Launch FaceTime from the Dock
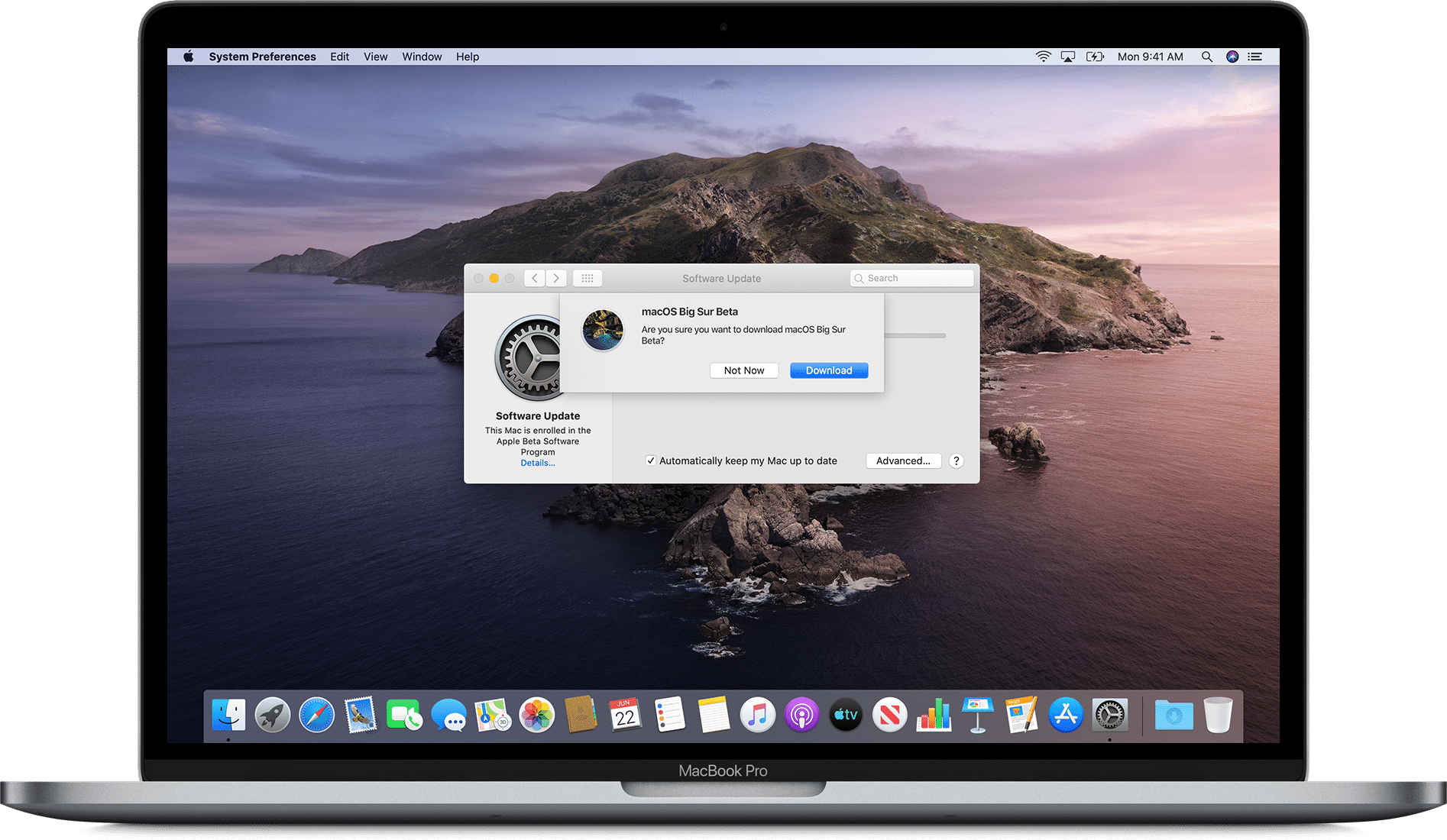 pyautogui.click(x=404, y=716)
